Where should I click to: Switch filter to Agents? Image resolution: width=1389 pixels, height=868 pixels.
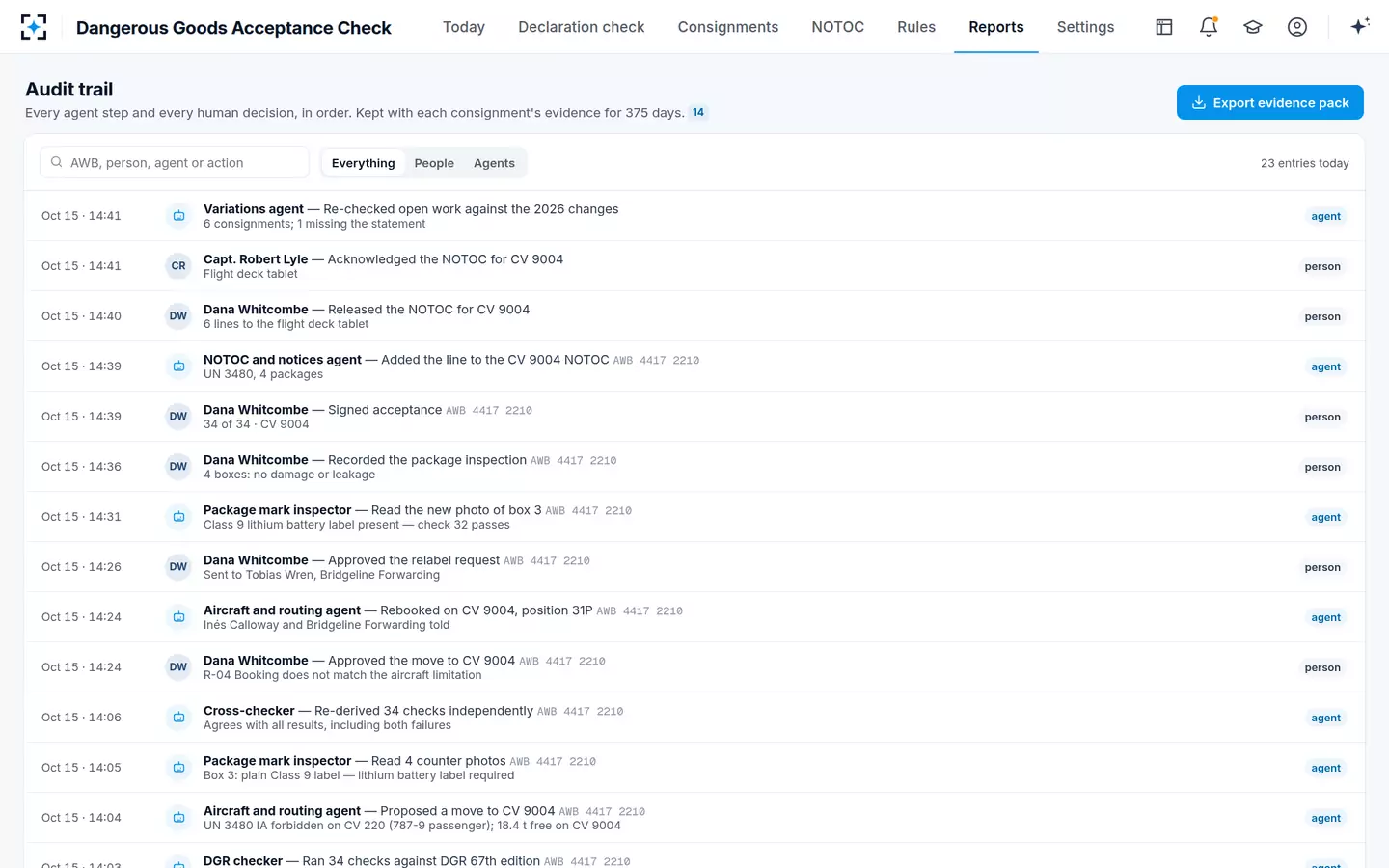[494, 163]
